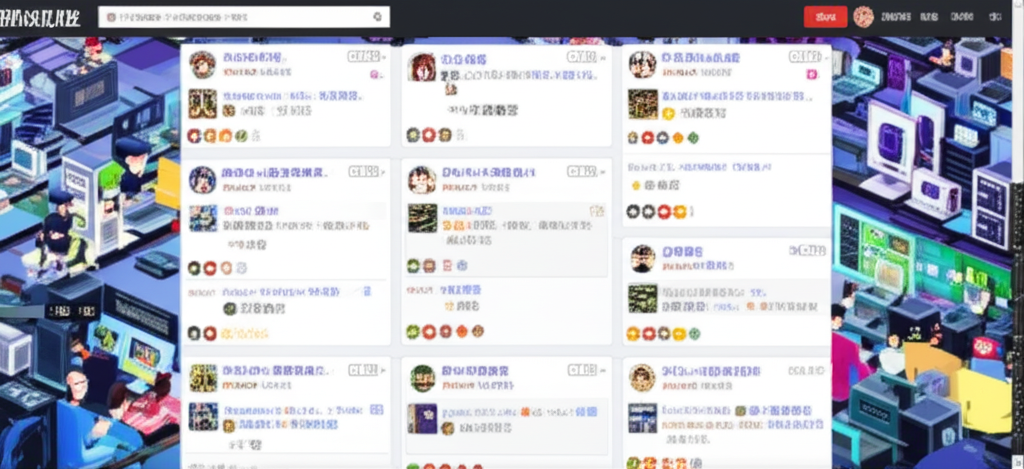
Task: Click the author avatar on the top-left card
Action: pos(202,65)
